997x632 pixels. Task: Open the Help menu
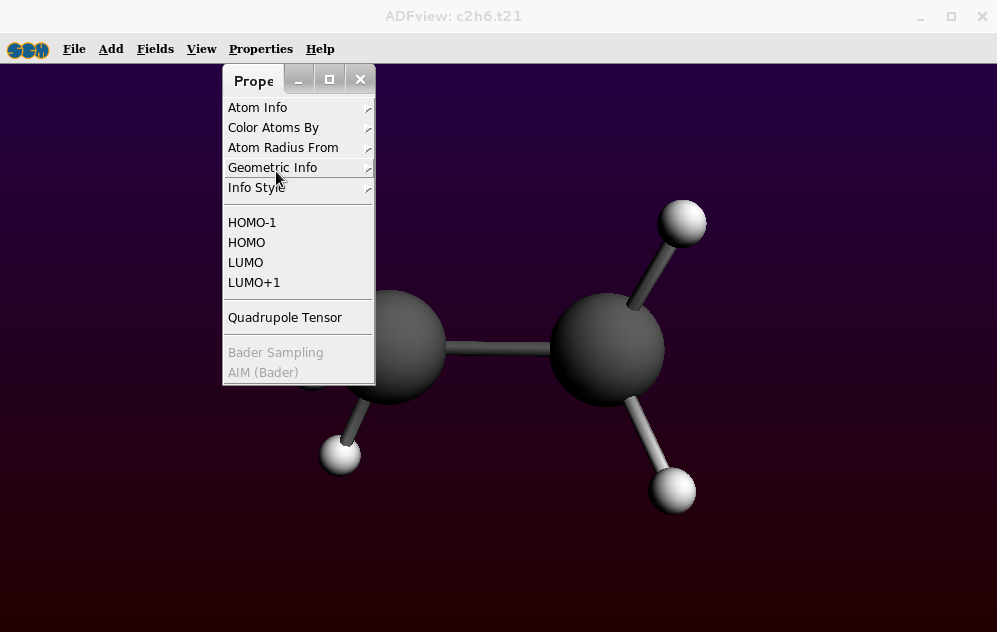(320, 49)
